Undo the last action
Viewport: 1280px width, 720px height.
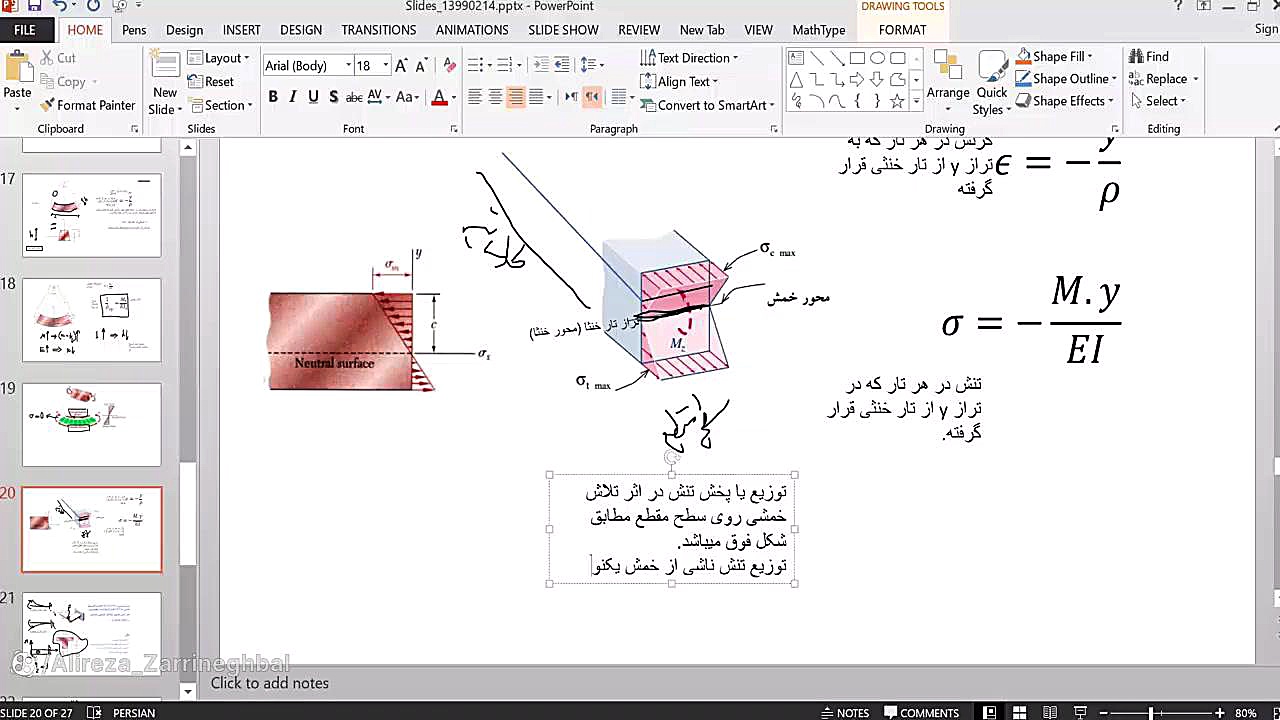tap(60, 6)
